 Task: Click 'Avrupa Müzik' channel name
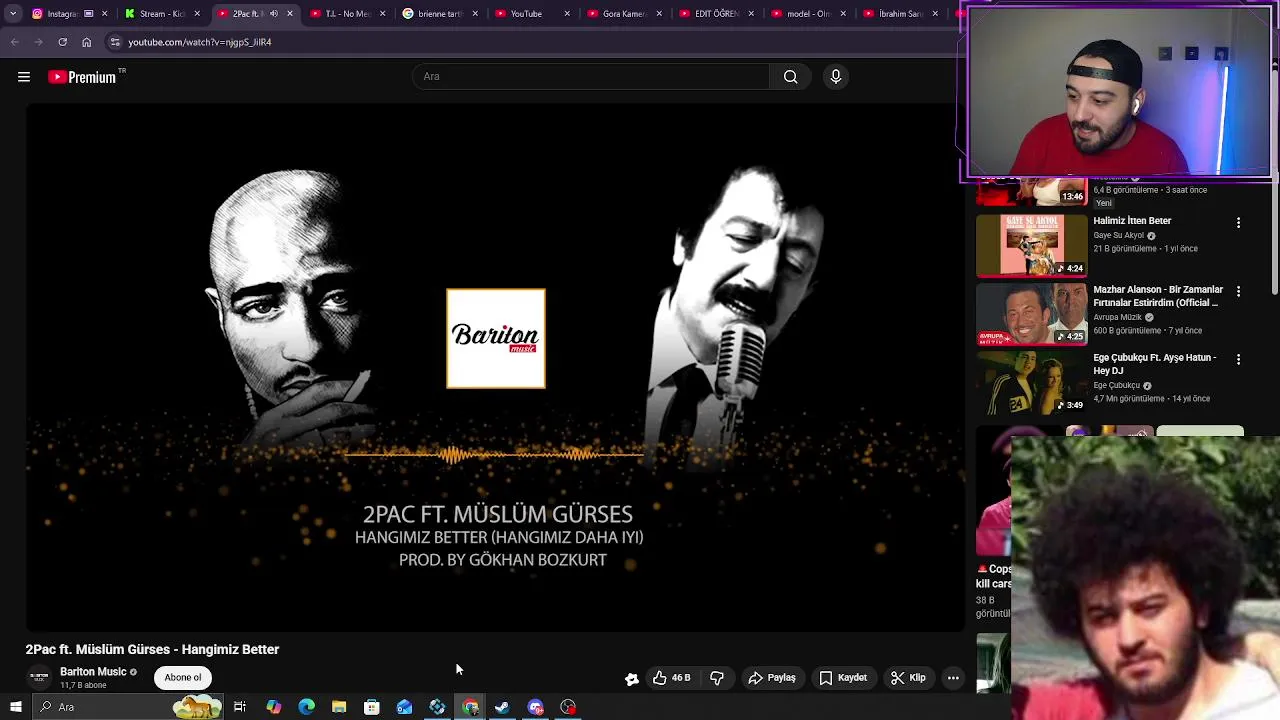click(1117, 317)
